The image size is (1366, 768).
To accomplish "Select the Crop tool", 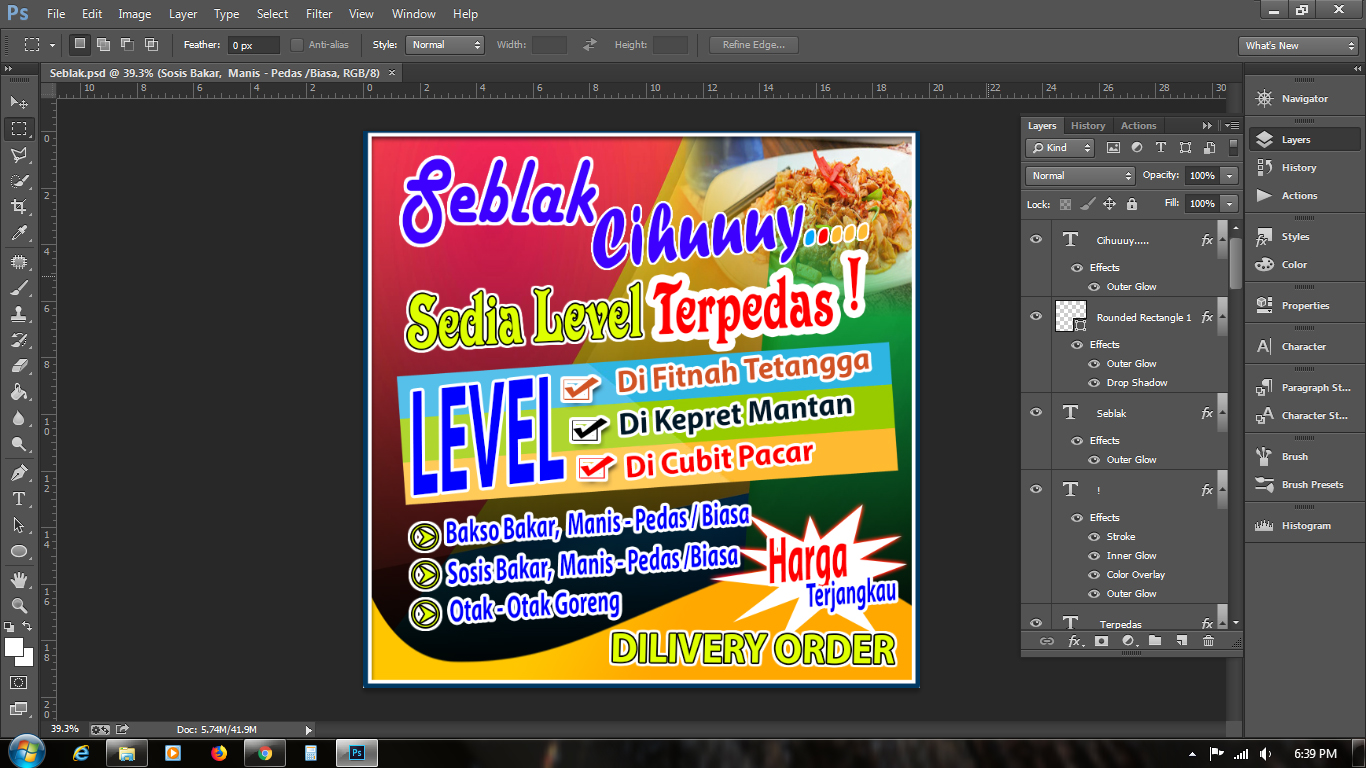I will [x=18, y=207].
